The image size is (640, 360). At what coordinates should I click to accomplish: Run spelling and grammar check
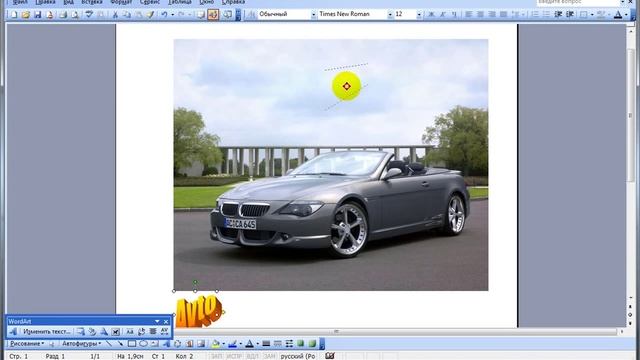(89, 15)
